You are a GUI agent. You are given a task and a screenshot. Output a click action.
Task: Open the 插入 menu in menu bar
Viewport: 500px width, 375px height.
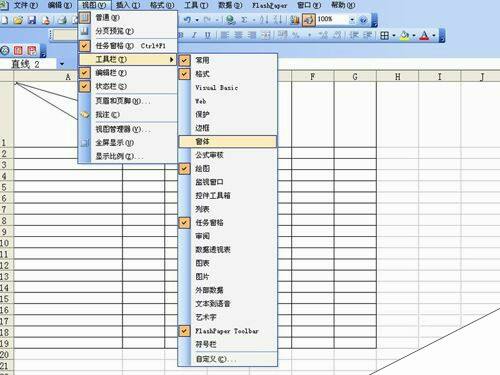pyautogui.click(x=128, y=5)
